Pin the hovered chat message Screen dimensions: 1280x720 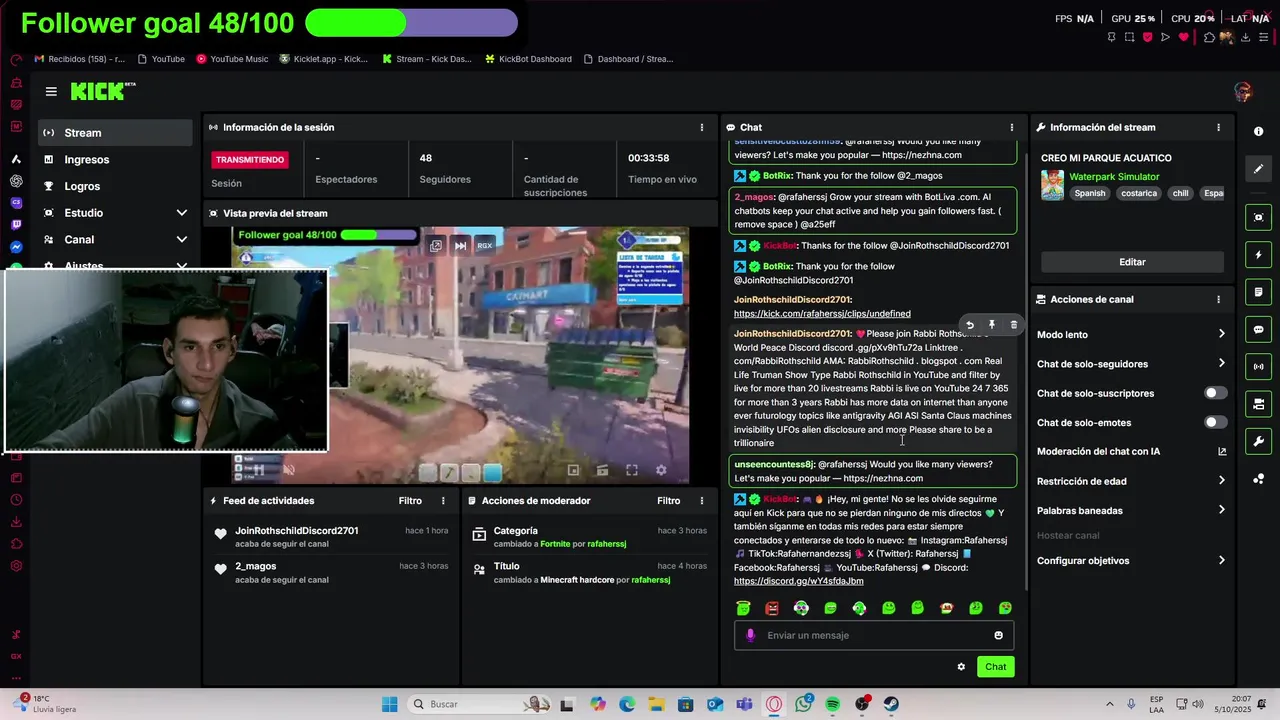click(991, 325)
